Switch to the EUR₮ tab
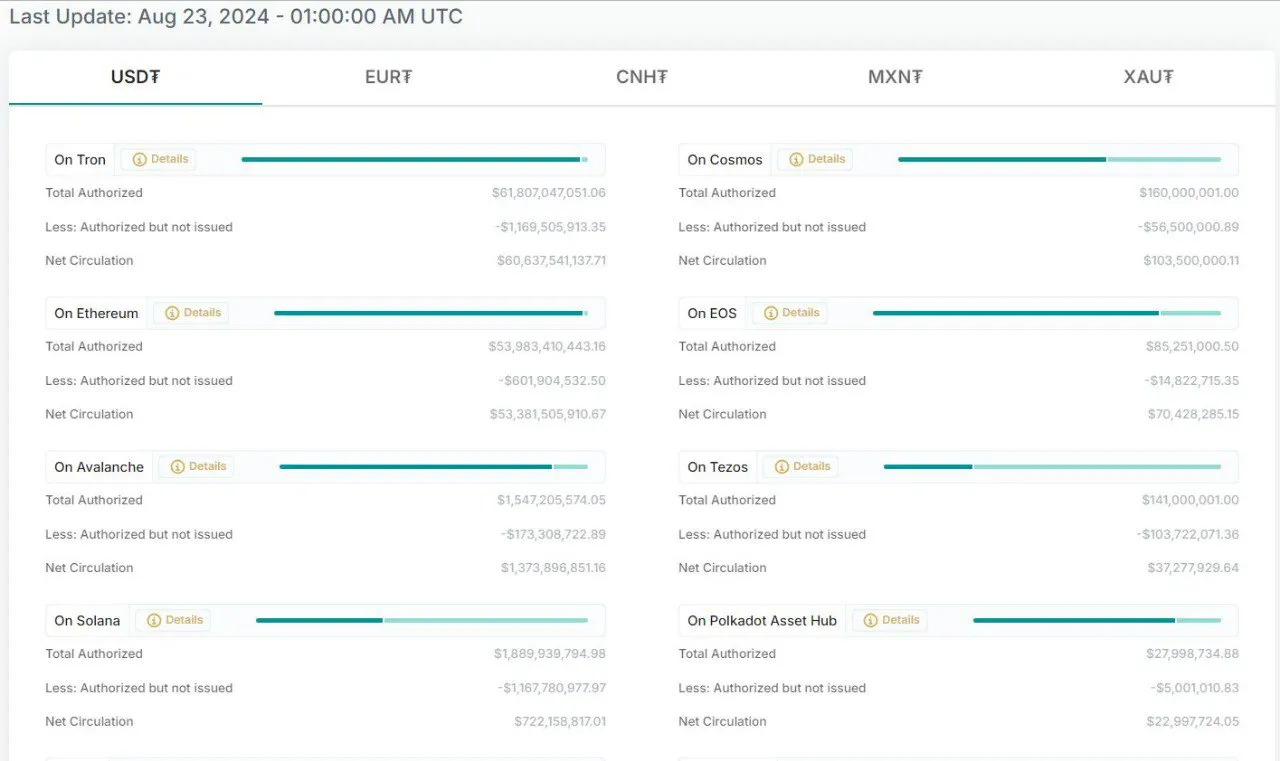 tap(388, 77)
